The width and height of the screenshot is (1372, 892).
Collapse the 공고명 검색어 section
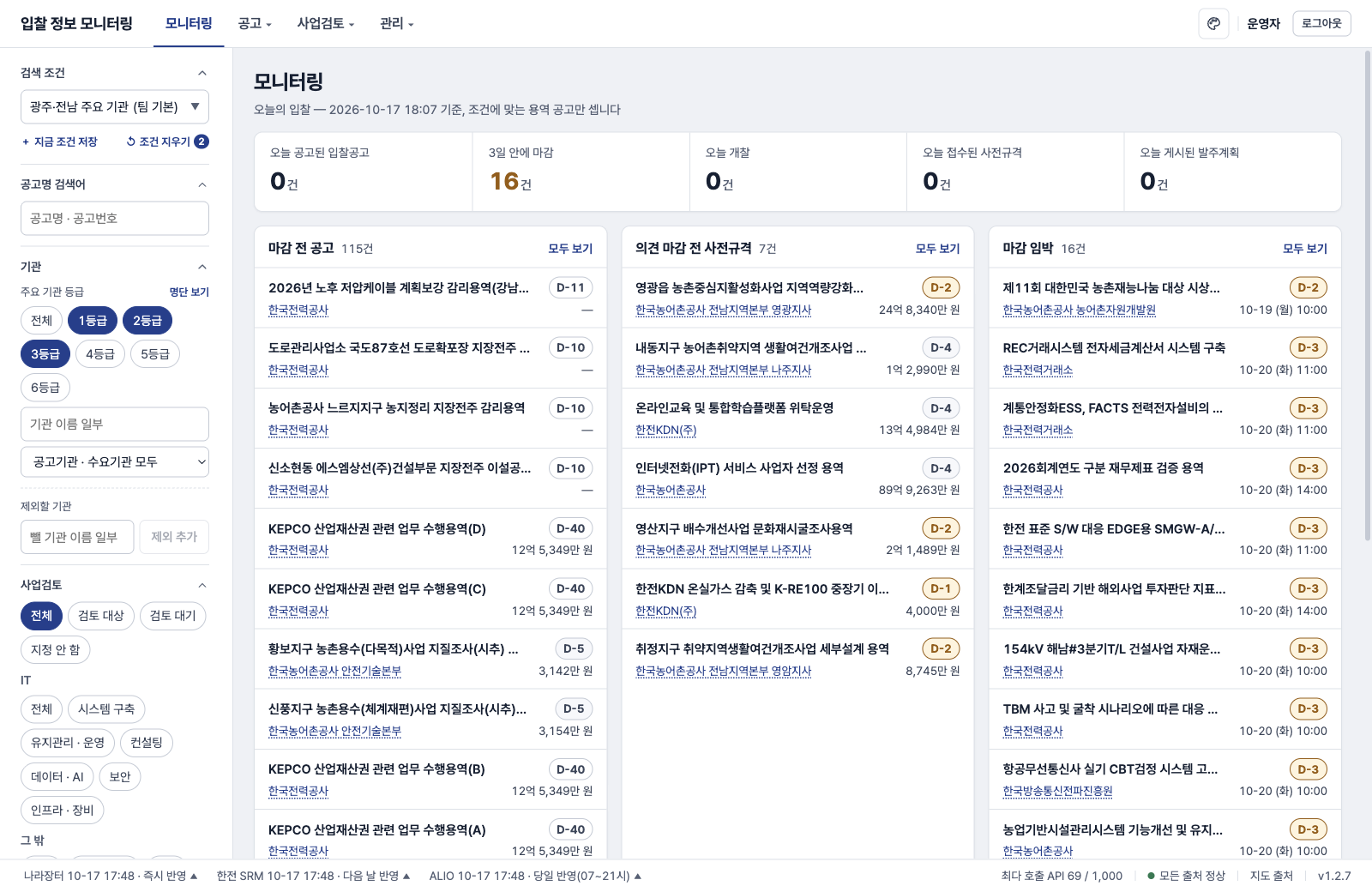tap(202, 184)
